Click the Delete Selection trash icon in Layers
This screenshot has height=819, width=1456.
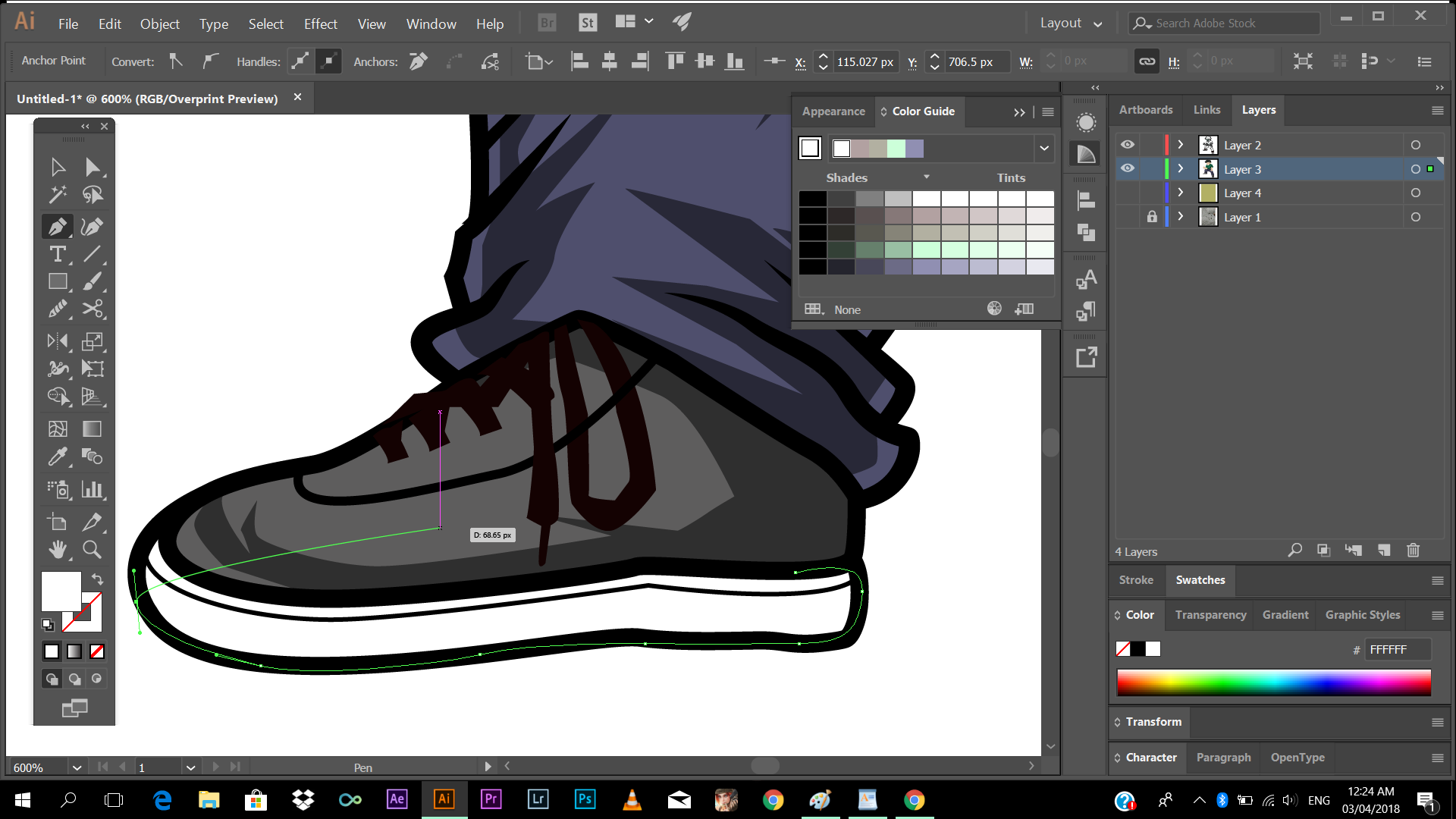[x=1413, y=551]
